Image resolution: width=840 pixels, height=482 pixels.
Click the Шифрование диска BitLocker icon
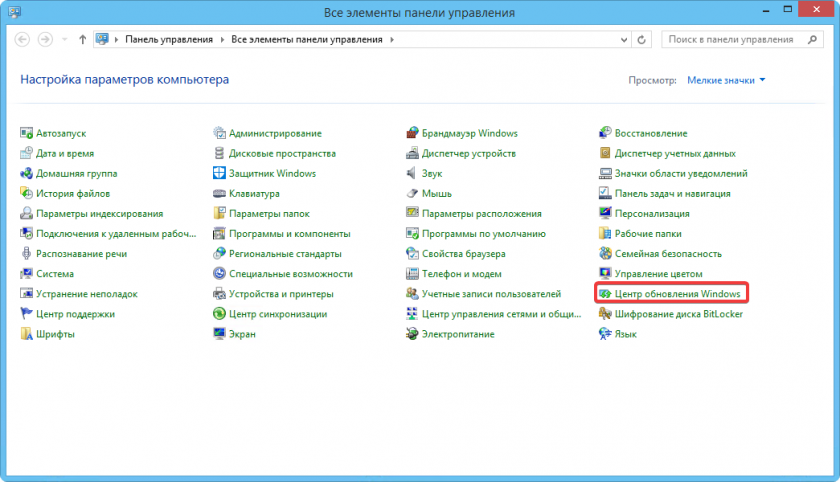click(606, 314)
